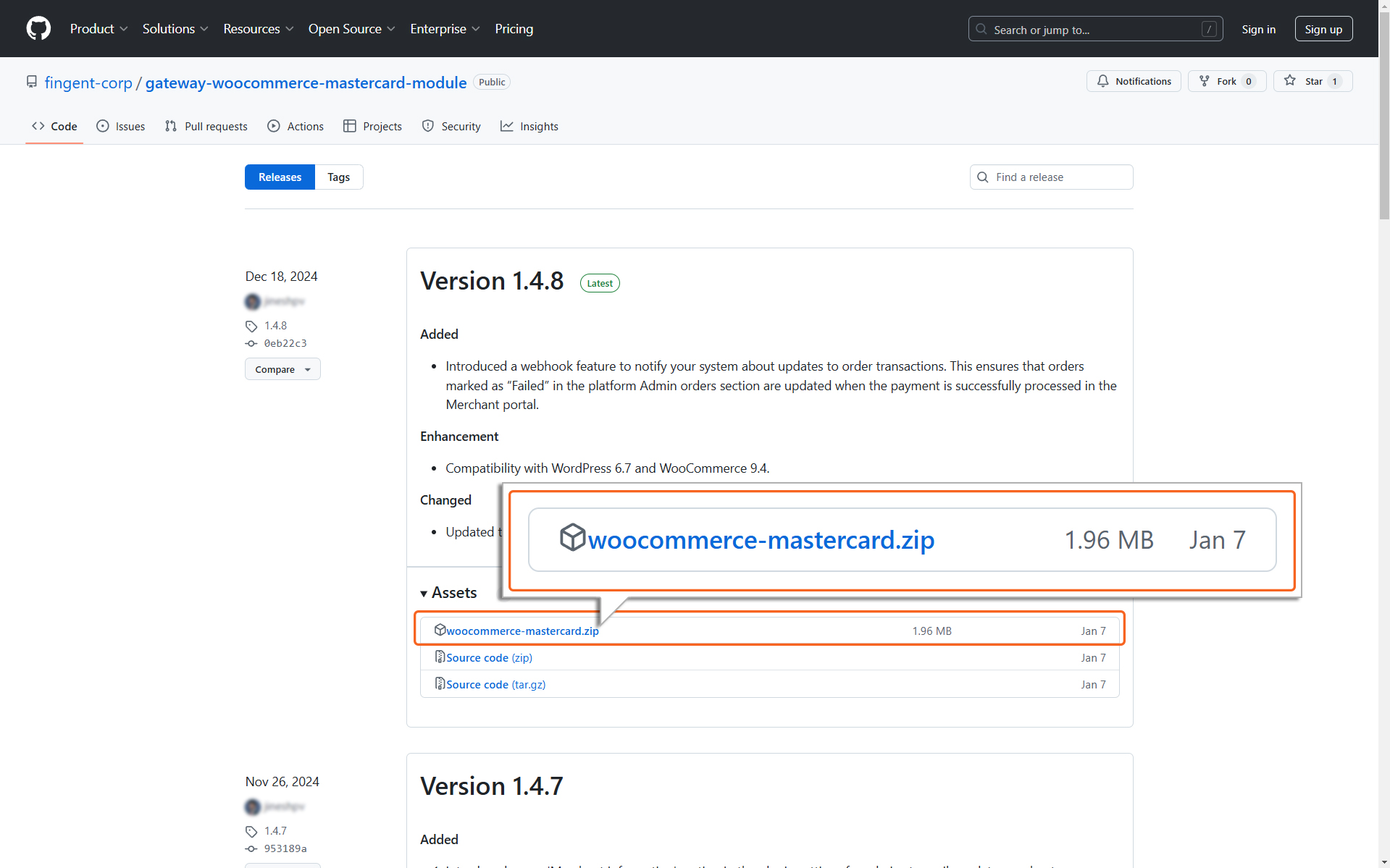
Task: Click the author avatar under Nov 26, 2024
Action: click(253, 806)
